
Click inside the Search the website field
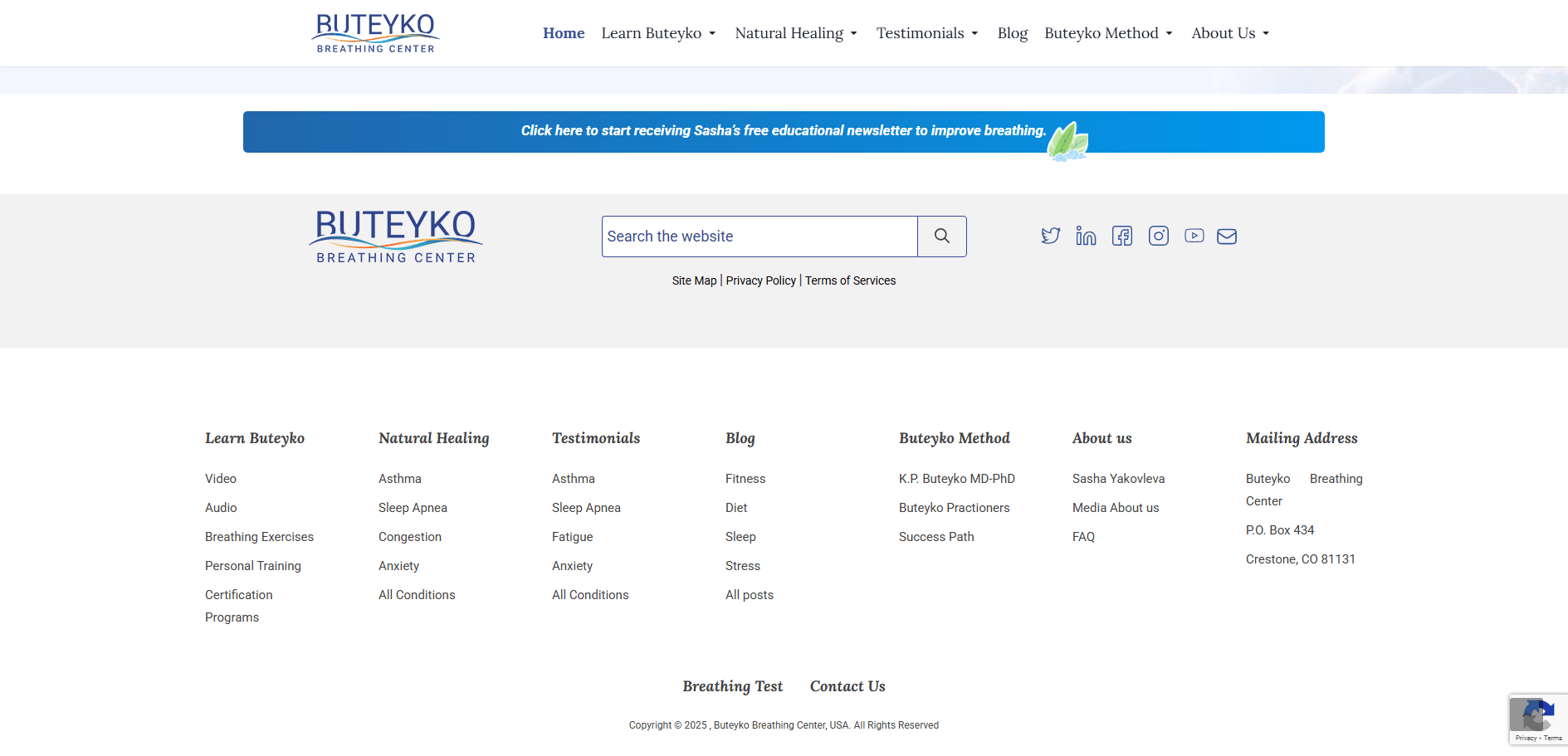click(759, 237)
